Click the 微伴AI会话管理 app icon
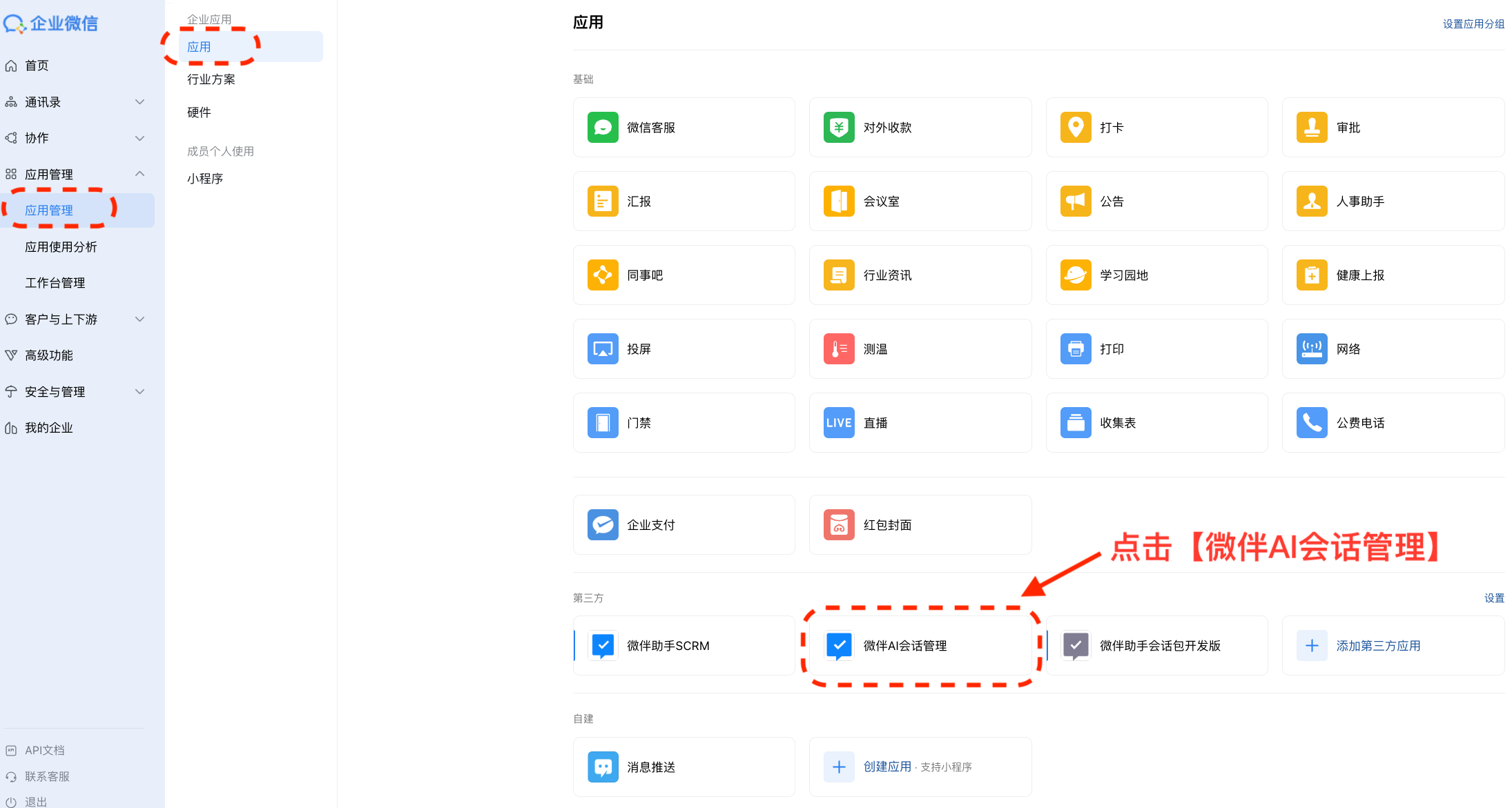The image size is (1512, 808). click(839, 646)
